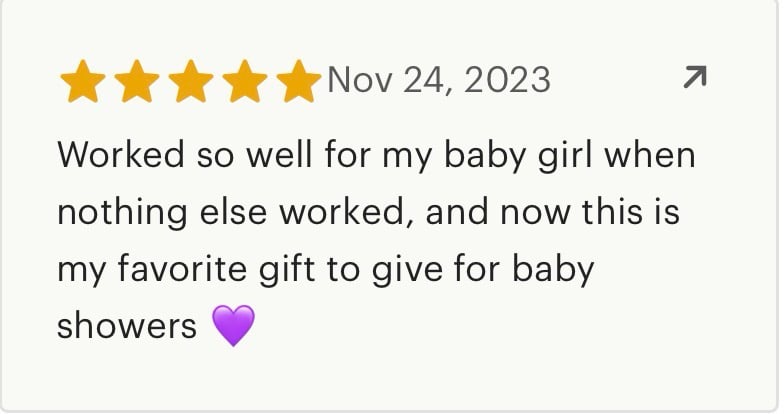Click the second gold rating star
The image size is (784, 414).
click(136, 82)
